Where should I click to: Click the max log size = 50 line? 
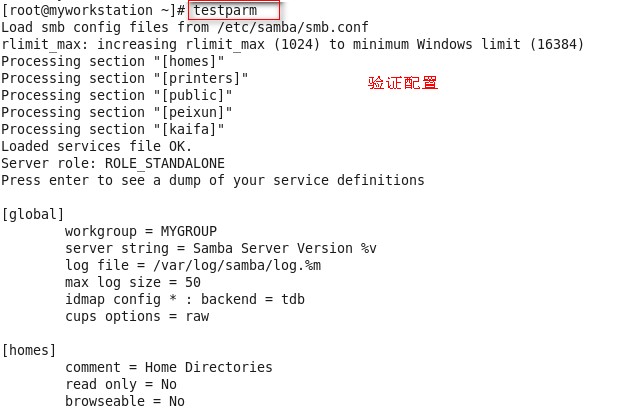click(x=133, y=282)
